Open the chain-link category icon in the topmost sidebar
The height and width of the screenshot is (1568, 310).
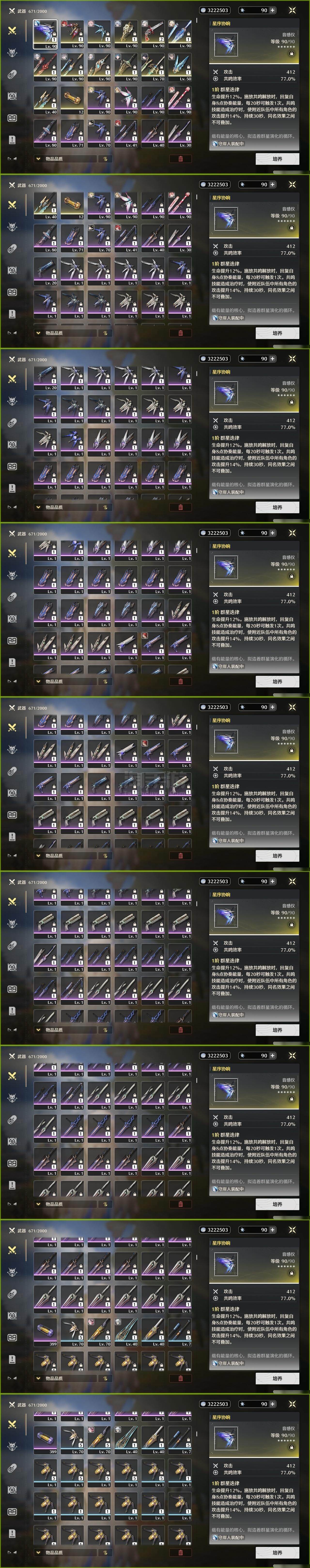tap(12, 74)
